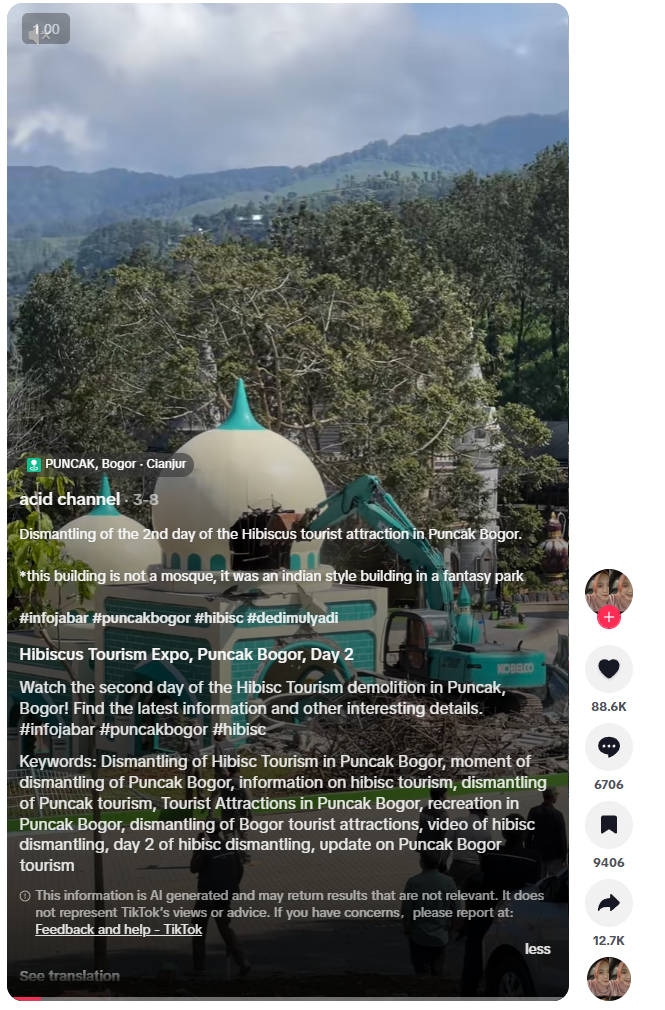This screenshot has width=665, height=1010.
Task: Share the video with the arrow icon
Action: click(x=608, y=902)
